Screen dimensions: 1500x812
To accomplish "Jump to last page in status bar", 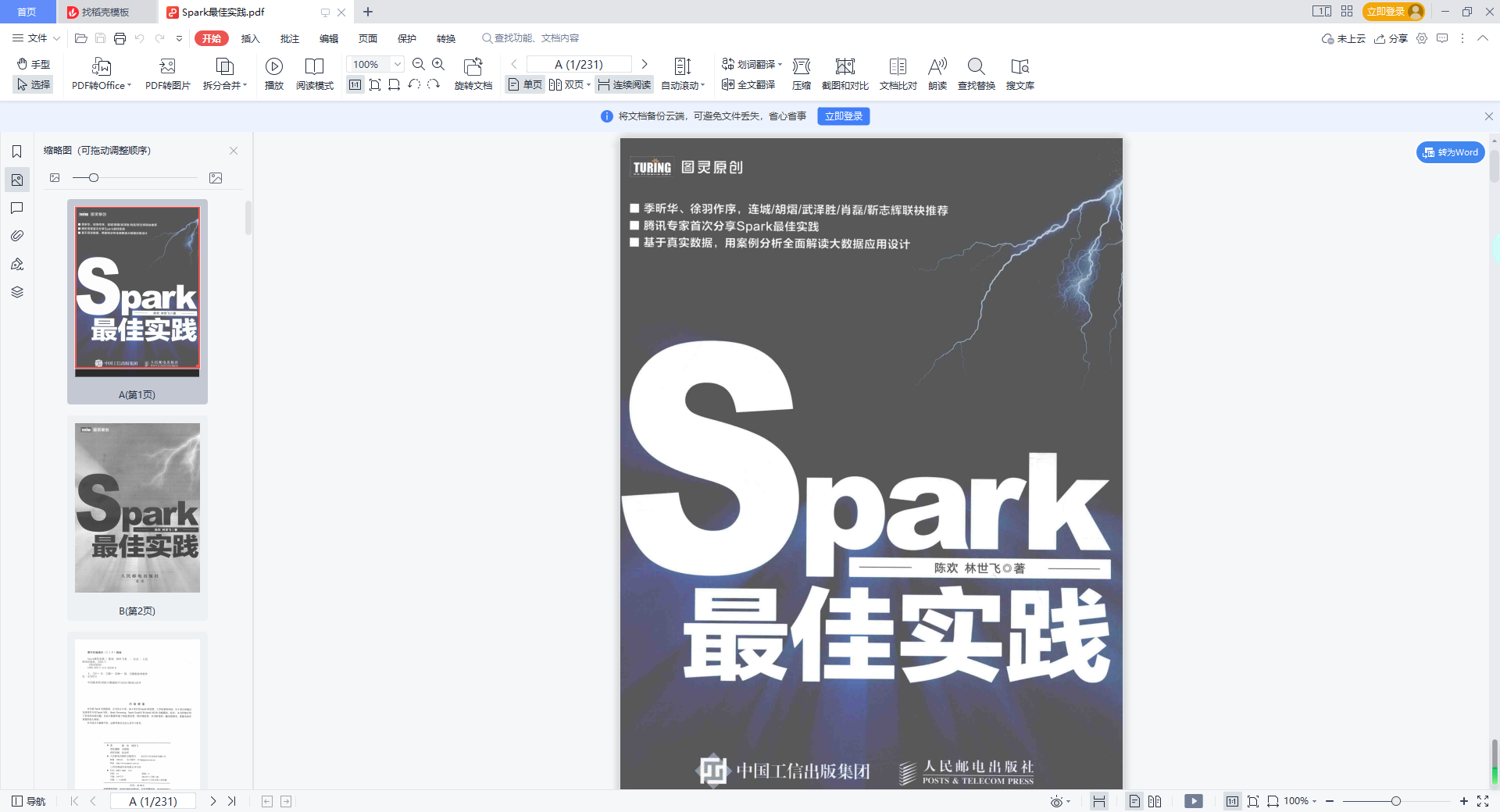I will coord(232,801).
